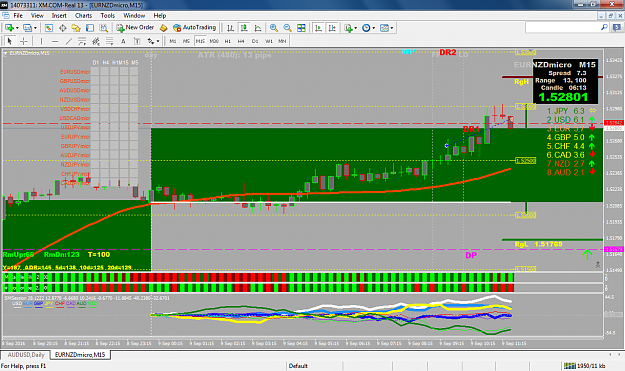Image resolution: width=625 pixels, height=371 pixels.
Task: Expand the Profiles dropdown arrow
Action: pyautogui.click(x=35, y=28)
